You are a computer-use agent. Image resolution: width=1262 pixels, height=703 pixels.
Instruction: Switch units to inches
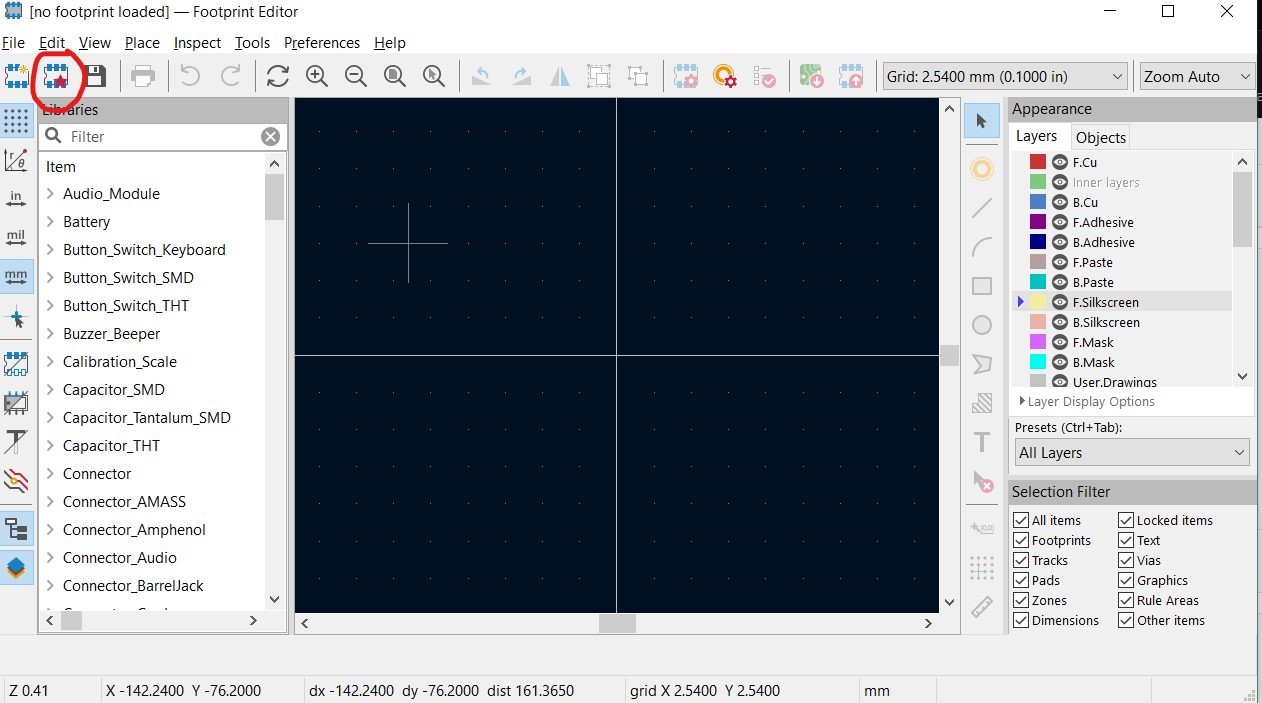(x=16, y=199)
